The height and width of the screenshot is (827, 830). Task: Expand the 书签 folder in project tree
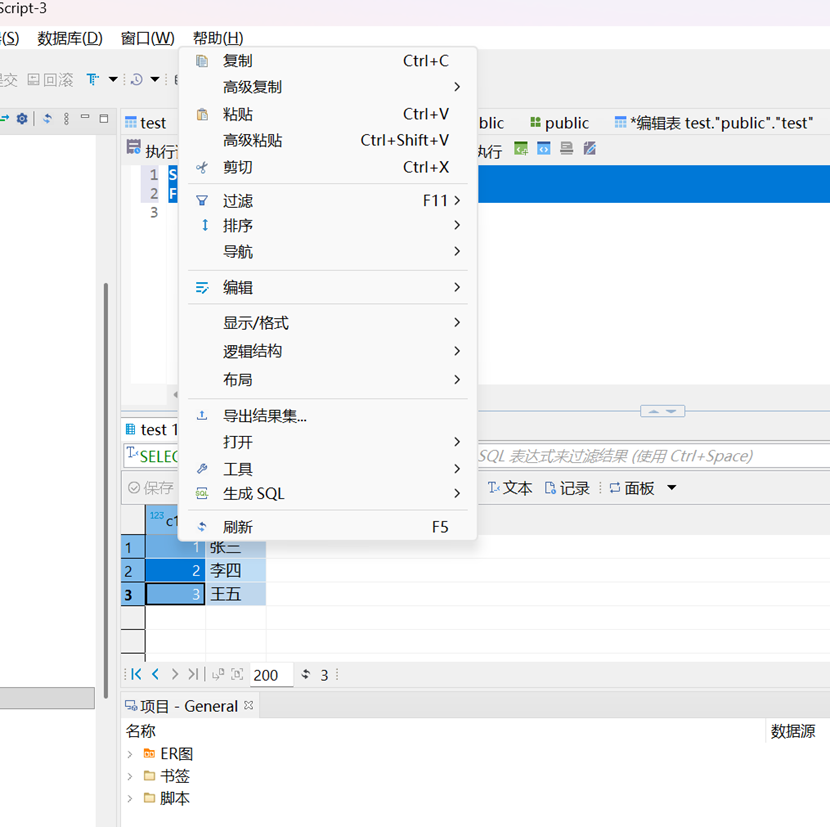[130, 776]
